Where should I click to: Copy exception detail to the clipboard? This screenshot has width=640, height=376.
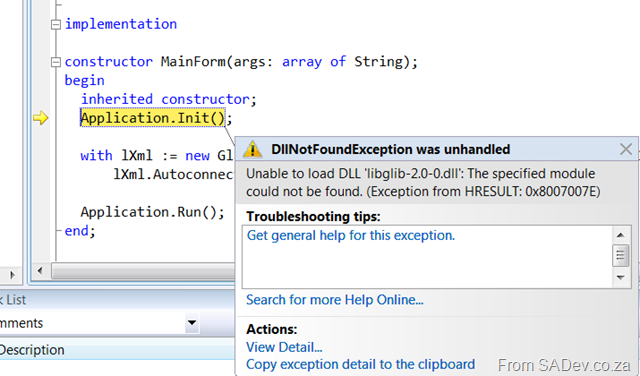[360, 364]
